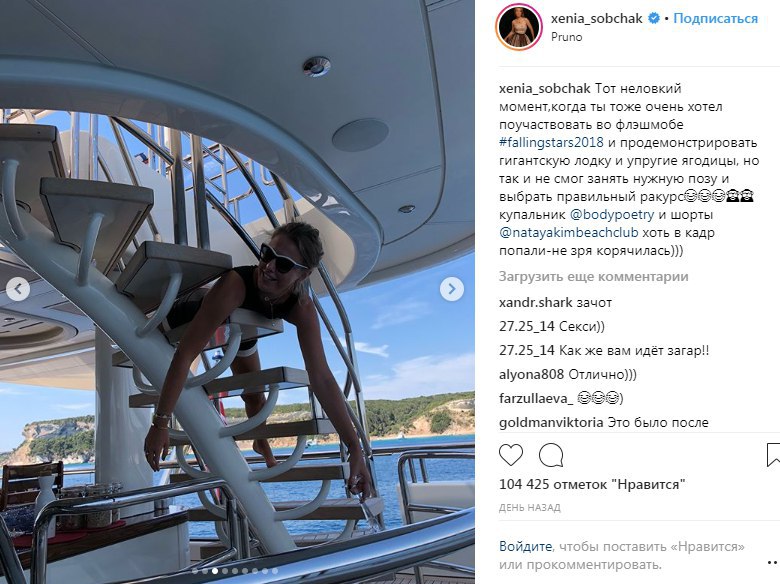This screenshot has height=584, width=780.
Task: Open xandr.shark commenter profile
Action: (x=535, y=302)
